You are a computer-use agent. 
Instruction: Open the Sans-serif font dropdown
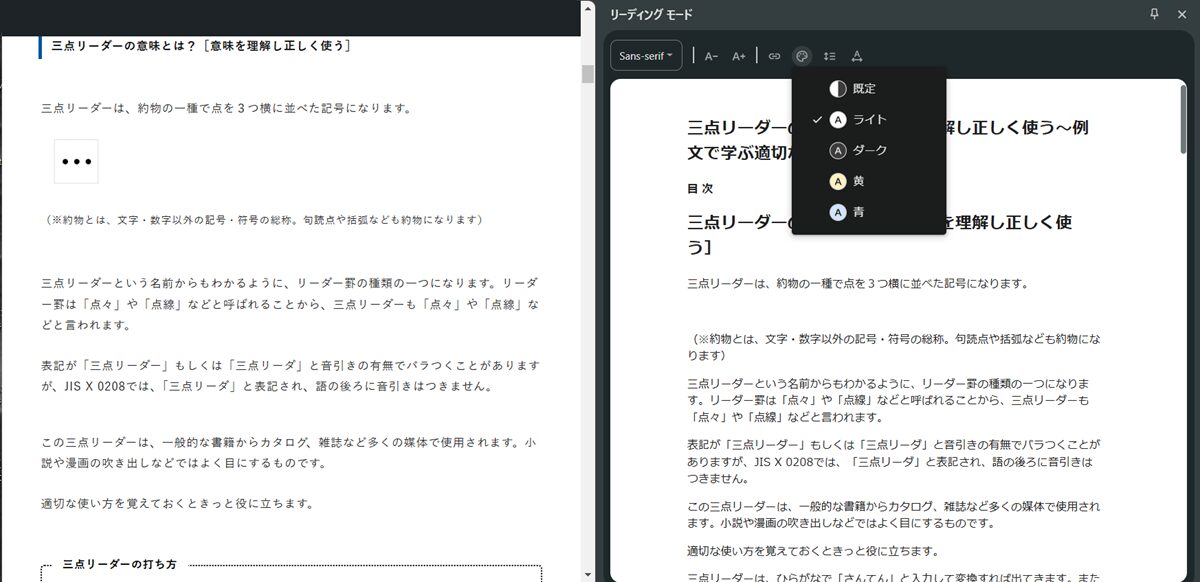[x=646, y=56]
